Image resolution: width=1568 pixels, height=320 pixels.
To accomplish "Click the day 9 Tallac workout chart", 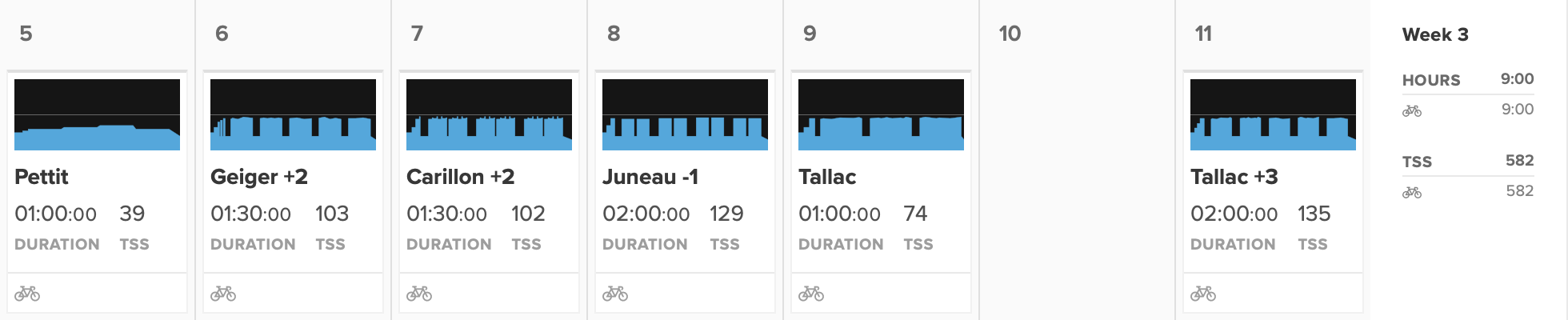I will point(881,114).
